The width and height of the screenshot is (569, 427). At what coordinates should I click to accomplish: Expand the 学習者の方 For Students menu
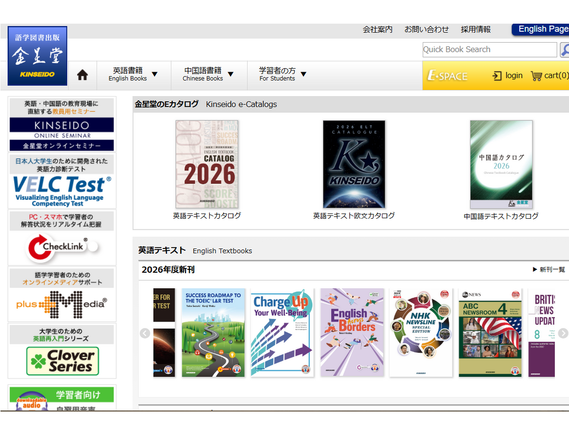(x=282, y=74)
